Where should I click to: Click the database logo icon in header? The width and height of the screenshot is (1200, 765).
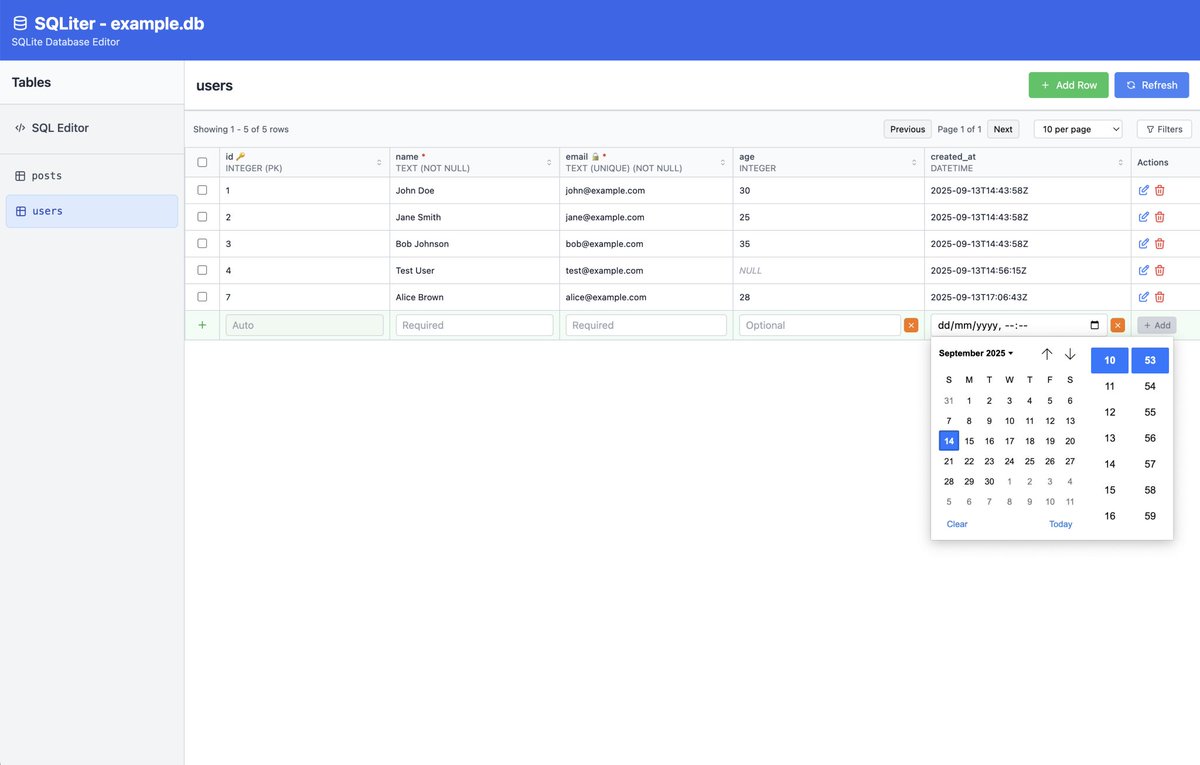click(x=20, y=23)
